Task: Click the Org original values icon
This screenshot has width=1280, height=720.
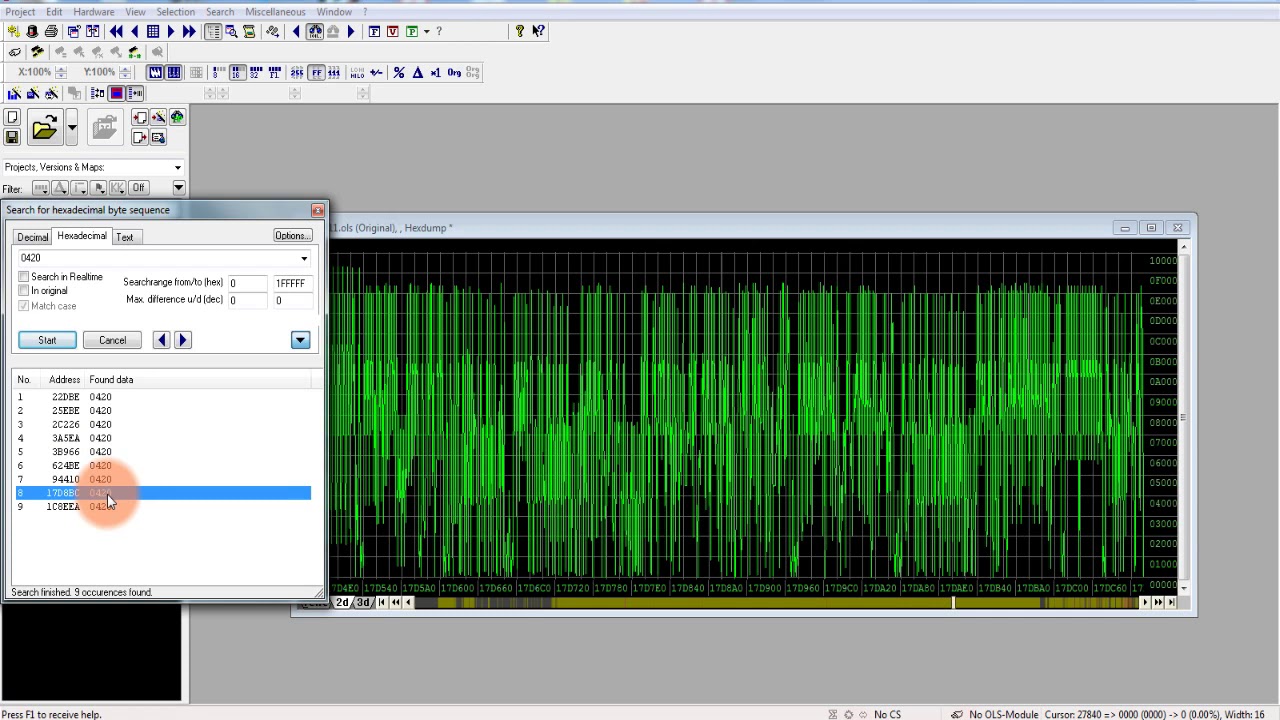Action: click(454, 73)
